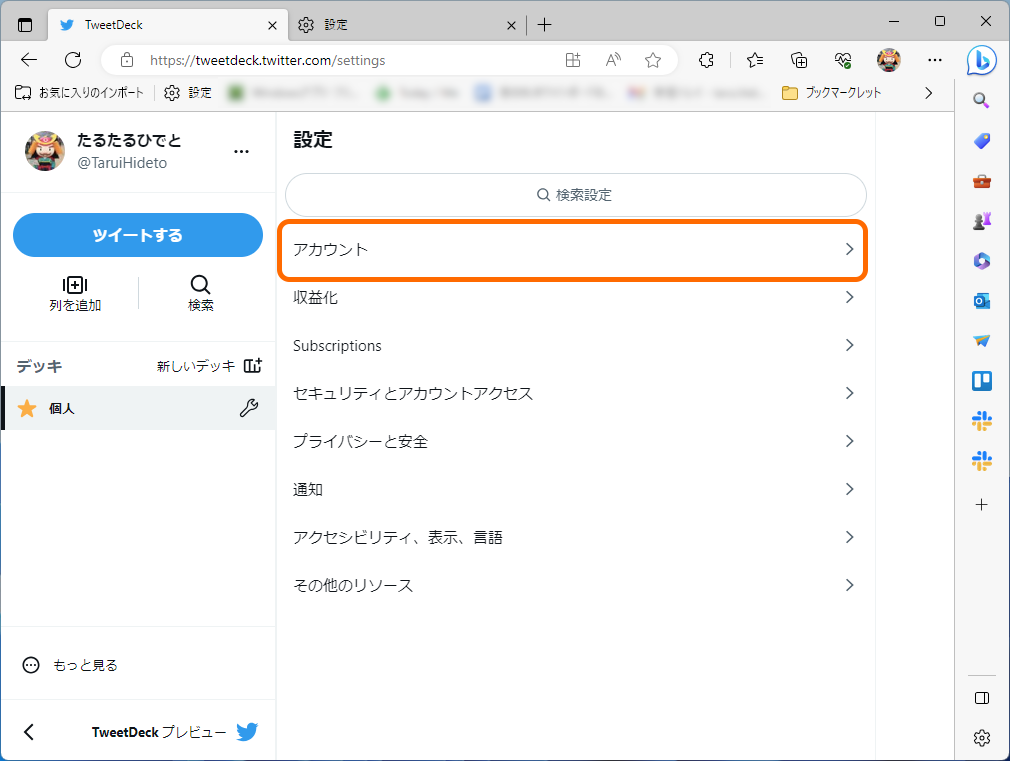
Task: Click the もっと見る link
Action: coord(85,664)
